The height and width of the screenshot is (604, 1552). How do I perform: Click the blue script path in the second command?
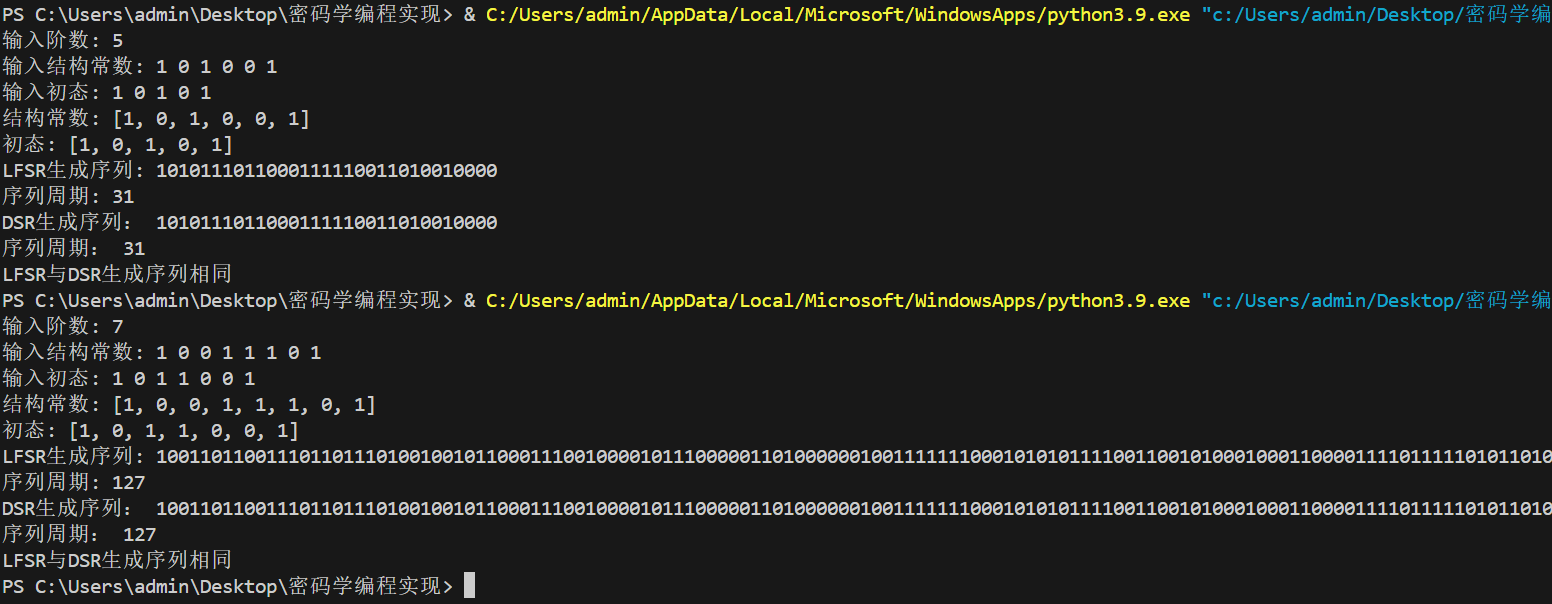click(x=1376, y=301)
